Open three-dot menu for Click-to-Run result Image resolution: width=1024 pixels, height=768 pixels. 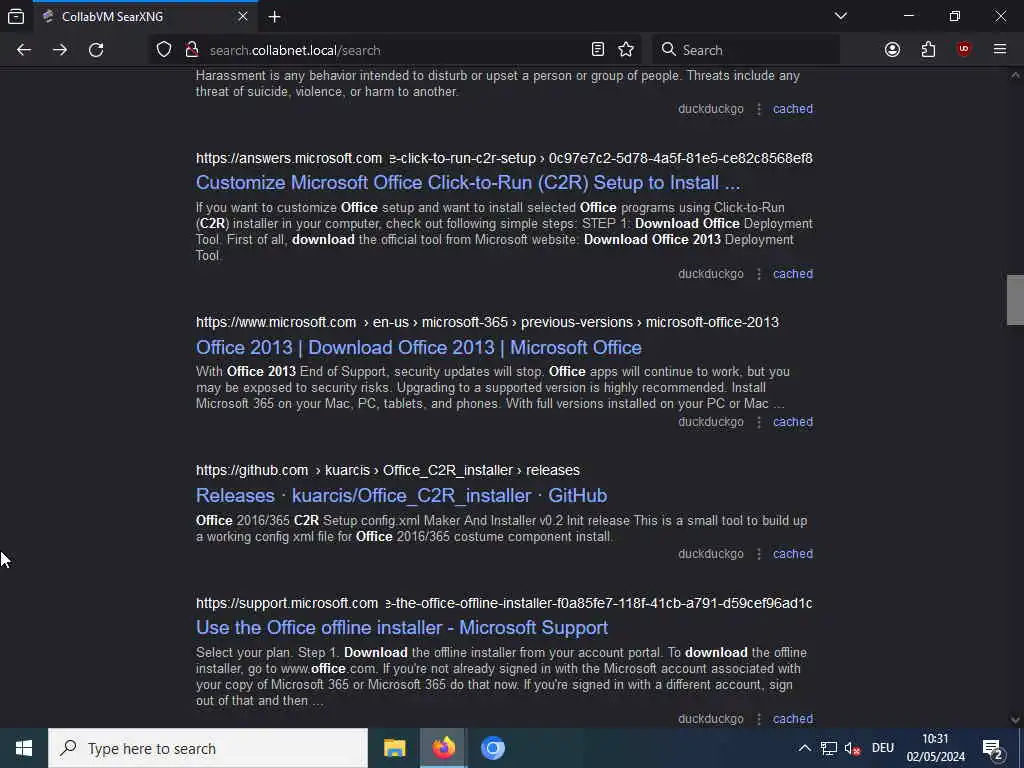(758, 274)
